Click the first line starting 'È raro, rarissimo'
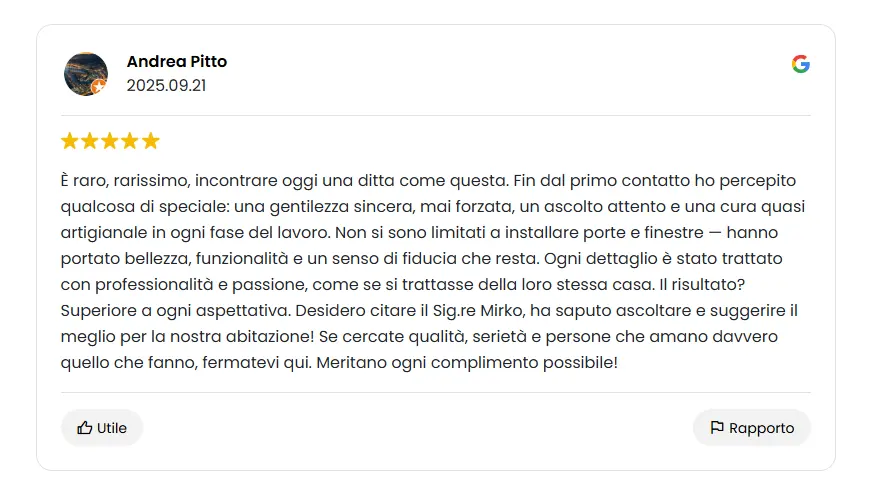Viewport: 875px width, 491px height. 429,181
